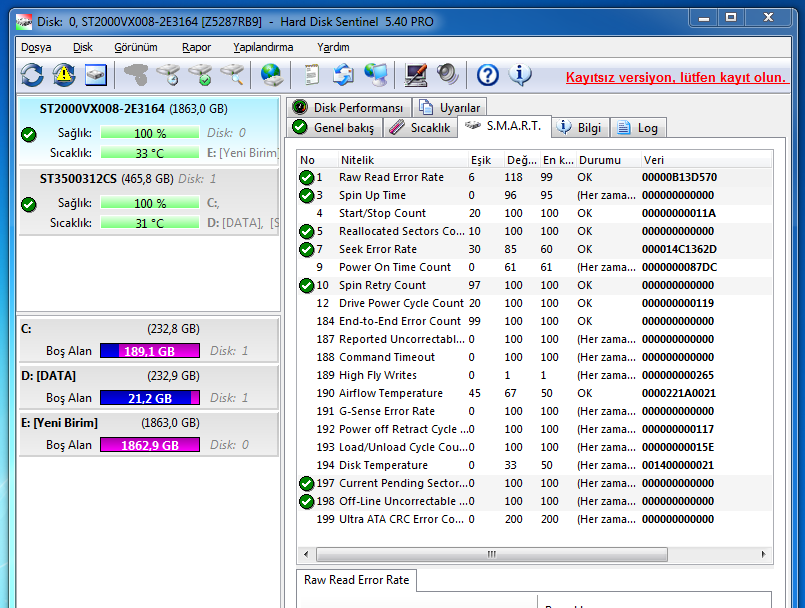Select the ST2000VX008-2E3164 disk entry
Image resolution: width=805 pixels, height=608 pixels.
pos(149,130)
